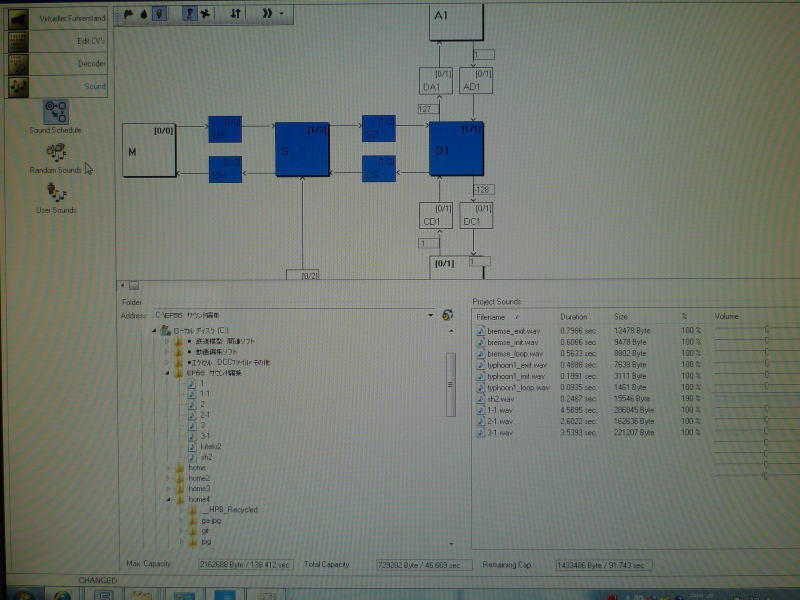Viewport: 800px width, 600px height.
Task: Open the Random Sounds view icon
Action: [56, 153]
